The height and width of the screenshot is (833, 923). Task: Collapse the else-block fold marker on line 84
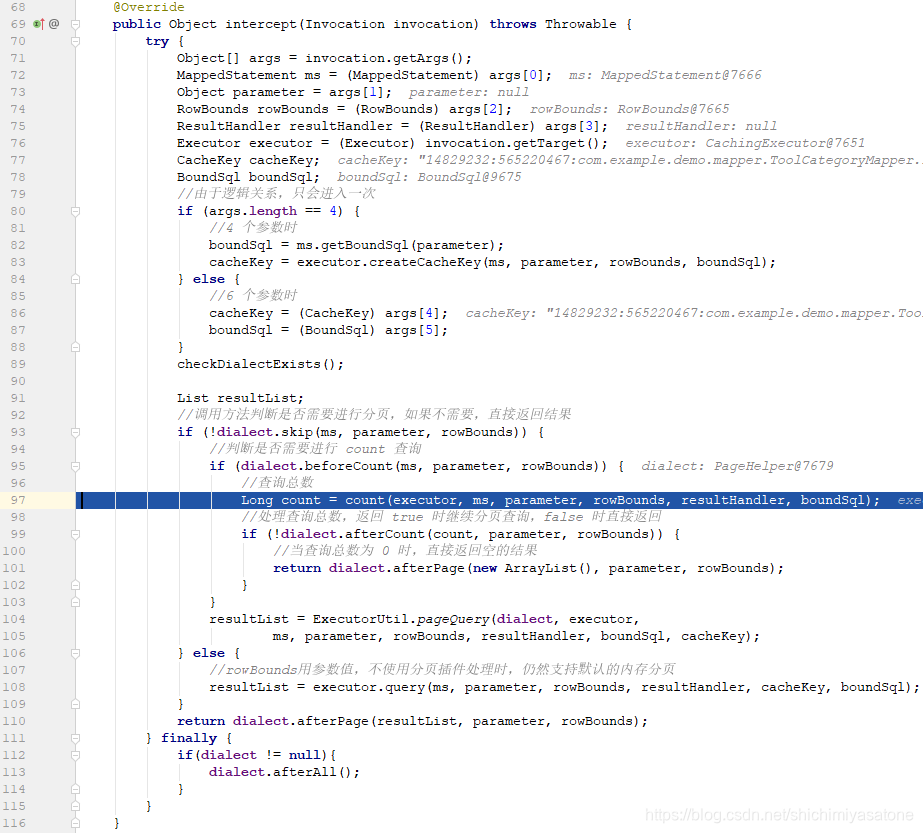click(76, 280)
